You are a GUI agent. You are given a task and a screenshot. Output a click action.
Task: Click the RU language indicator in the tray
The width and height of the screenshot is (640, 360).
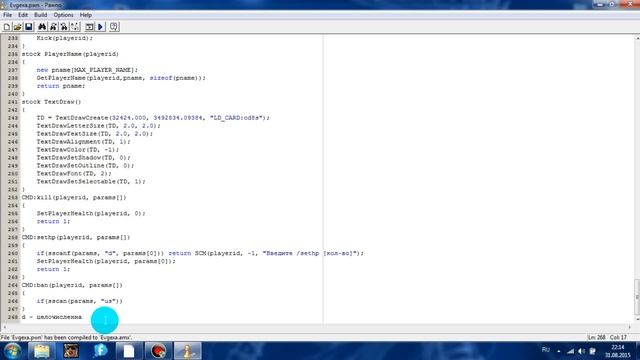pyautogui.click(x=546, y=350)
